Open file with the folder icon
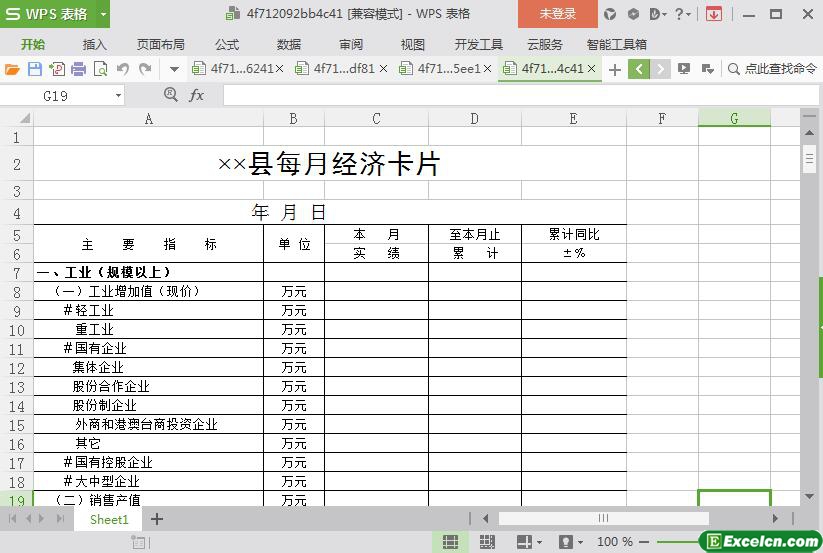Image resolution: width=823 pixels, height=553 pixels. click(x=12, y=69)
